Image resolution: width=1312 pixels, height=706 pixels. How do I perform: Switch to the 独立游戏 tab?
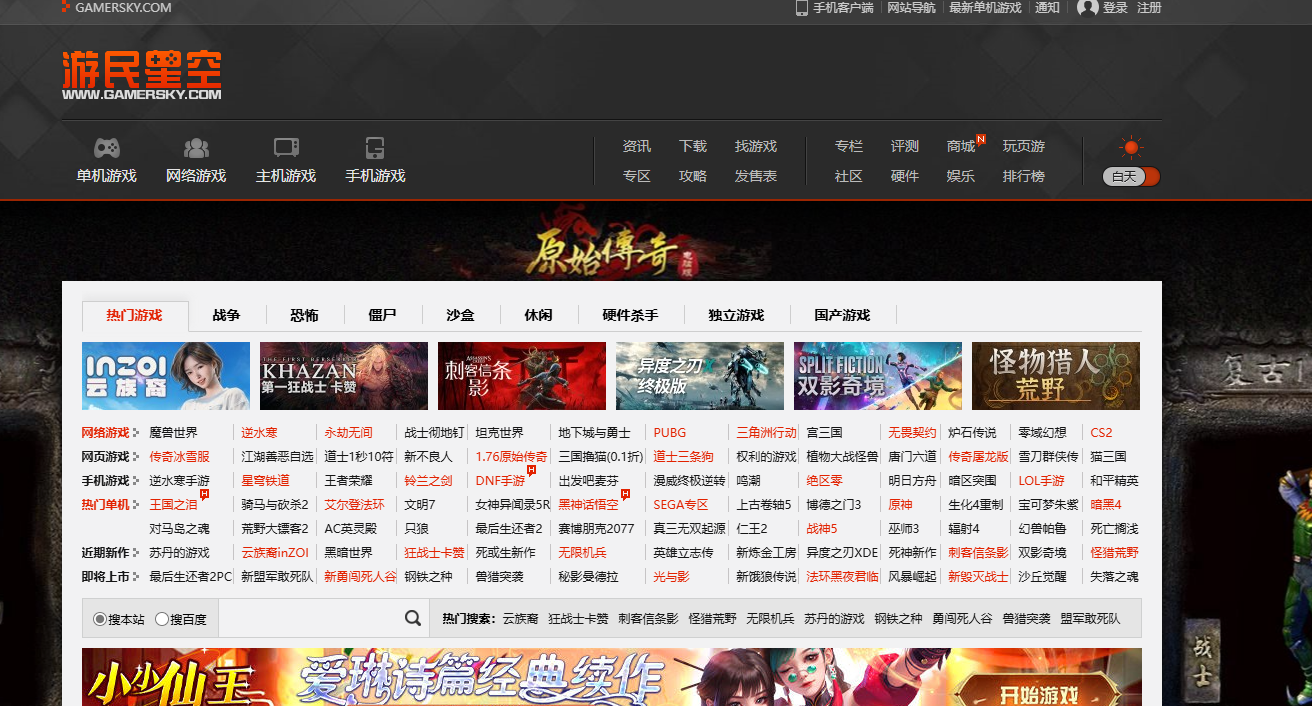click(x=737, y=315)
